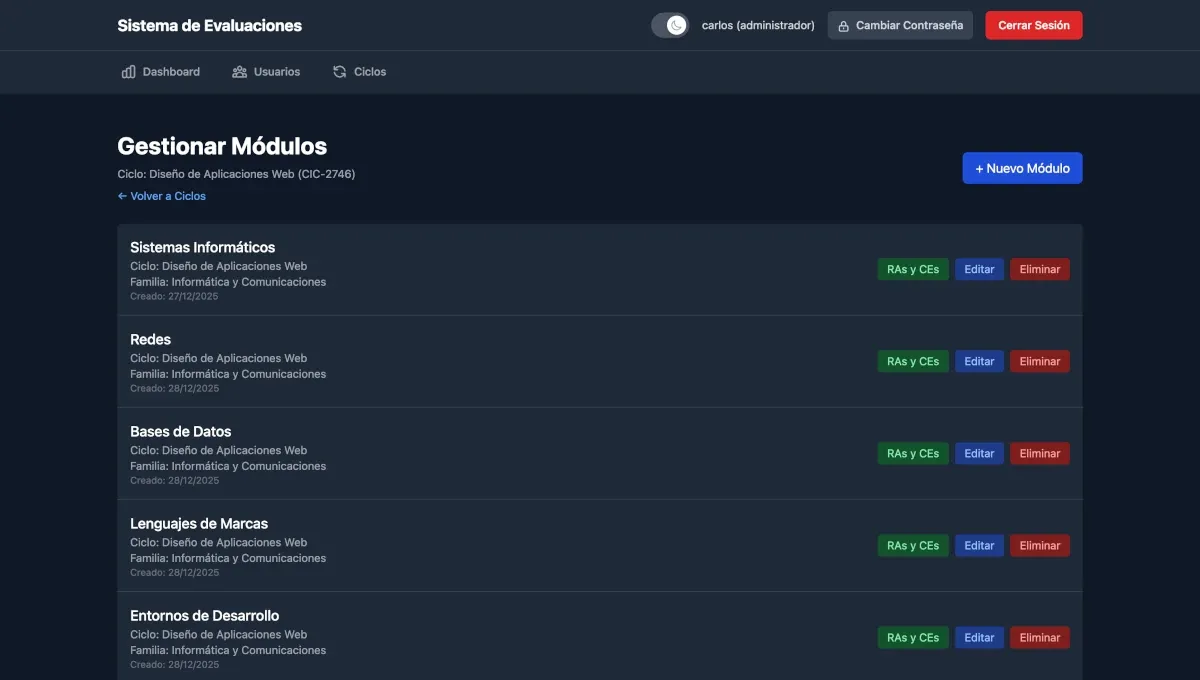Delete the Bases de Datos module

pos(1039,453)
